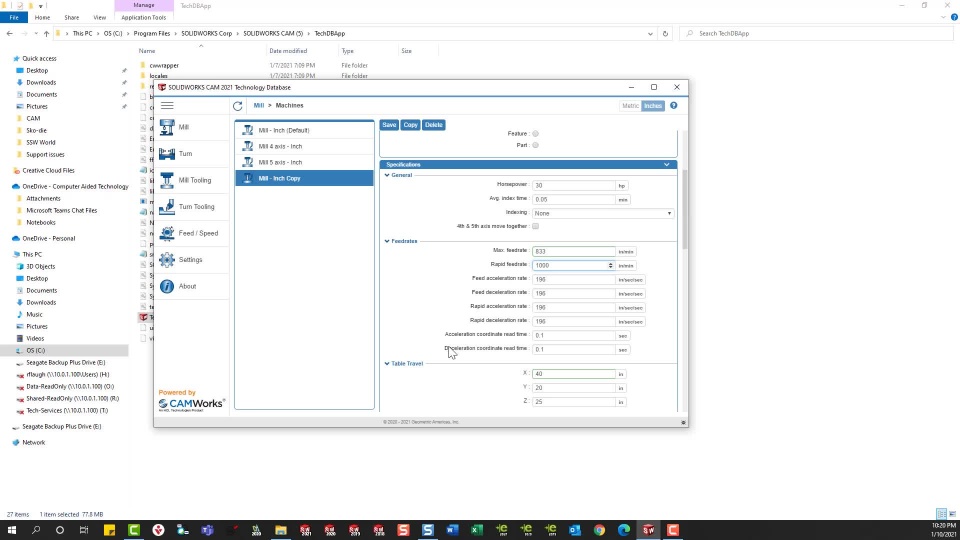Viewport: 960px width, 540px height.
Task: Open Turn Tooling from the sidebar
Action: click(192, 207)
